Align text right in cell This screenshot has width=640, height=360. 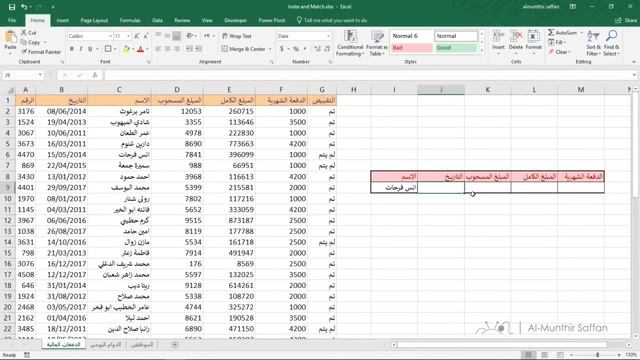coord(176,49)
